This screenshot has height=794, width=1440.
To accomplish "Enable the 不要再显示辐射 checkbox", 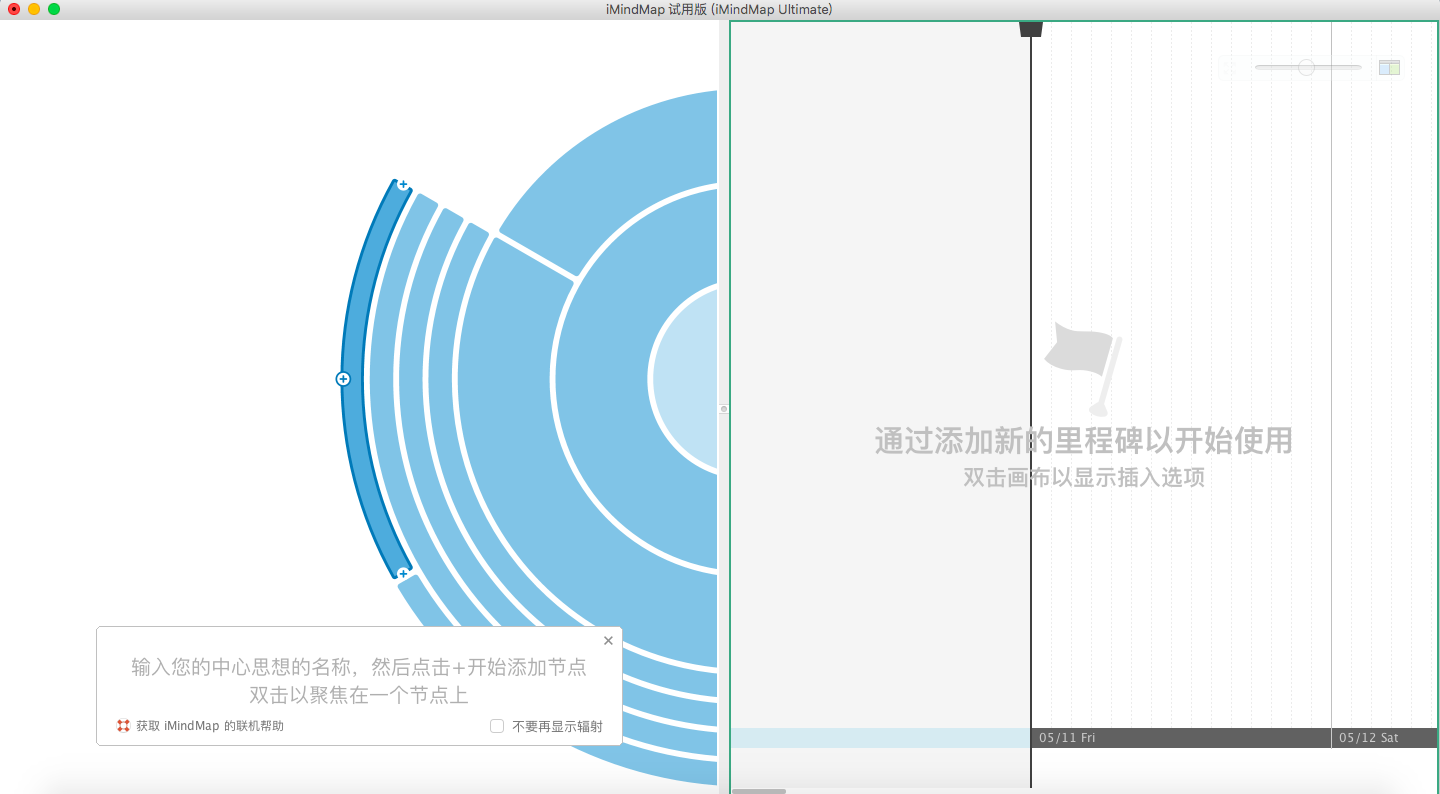I will [x=497, y=725].
